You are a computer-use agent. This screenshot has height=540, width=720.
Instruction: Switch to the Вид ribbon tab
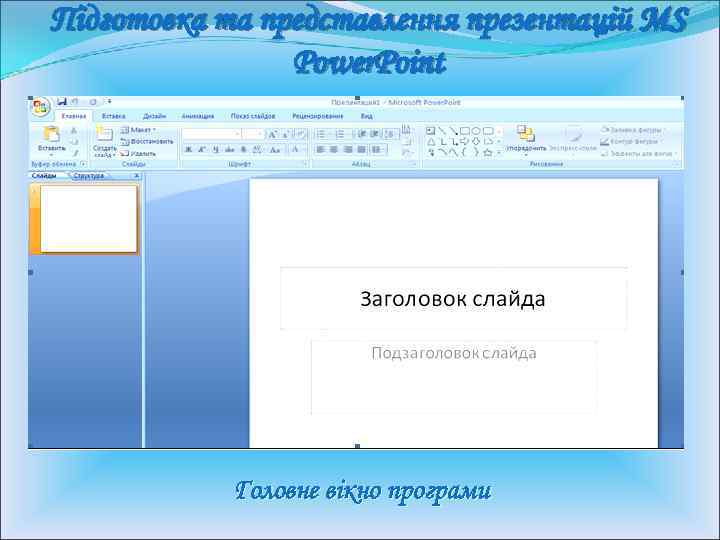click(x=366, y=116)
